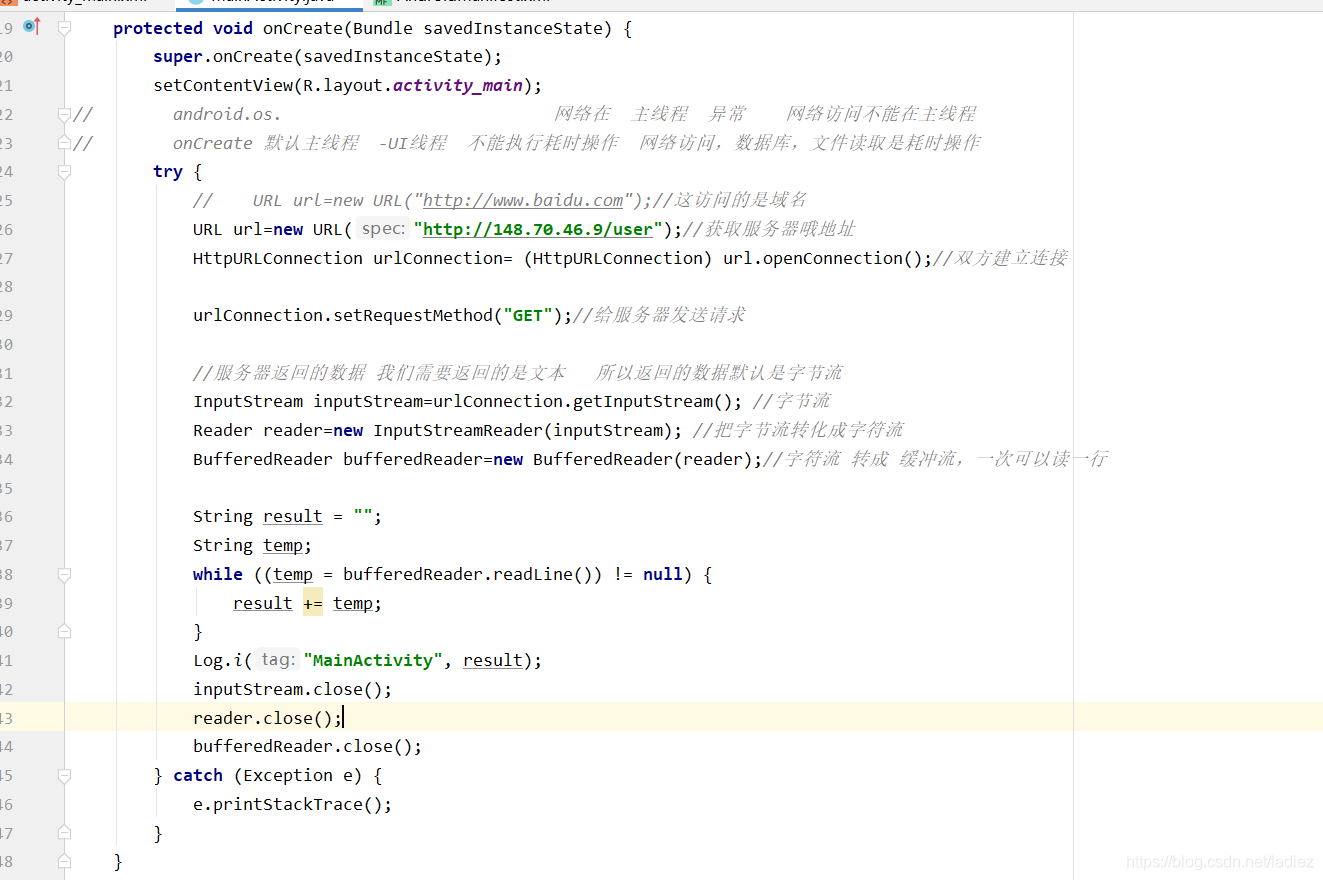Click the fold marker on the catch line
Screen dimensions: 1323x880
click(x=65, y=776)
